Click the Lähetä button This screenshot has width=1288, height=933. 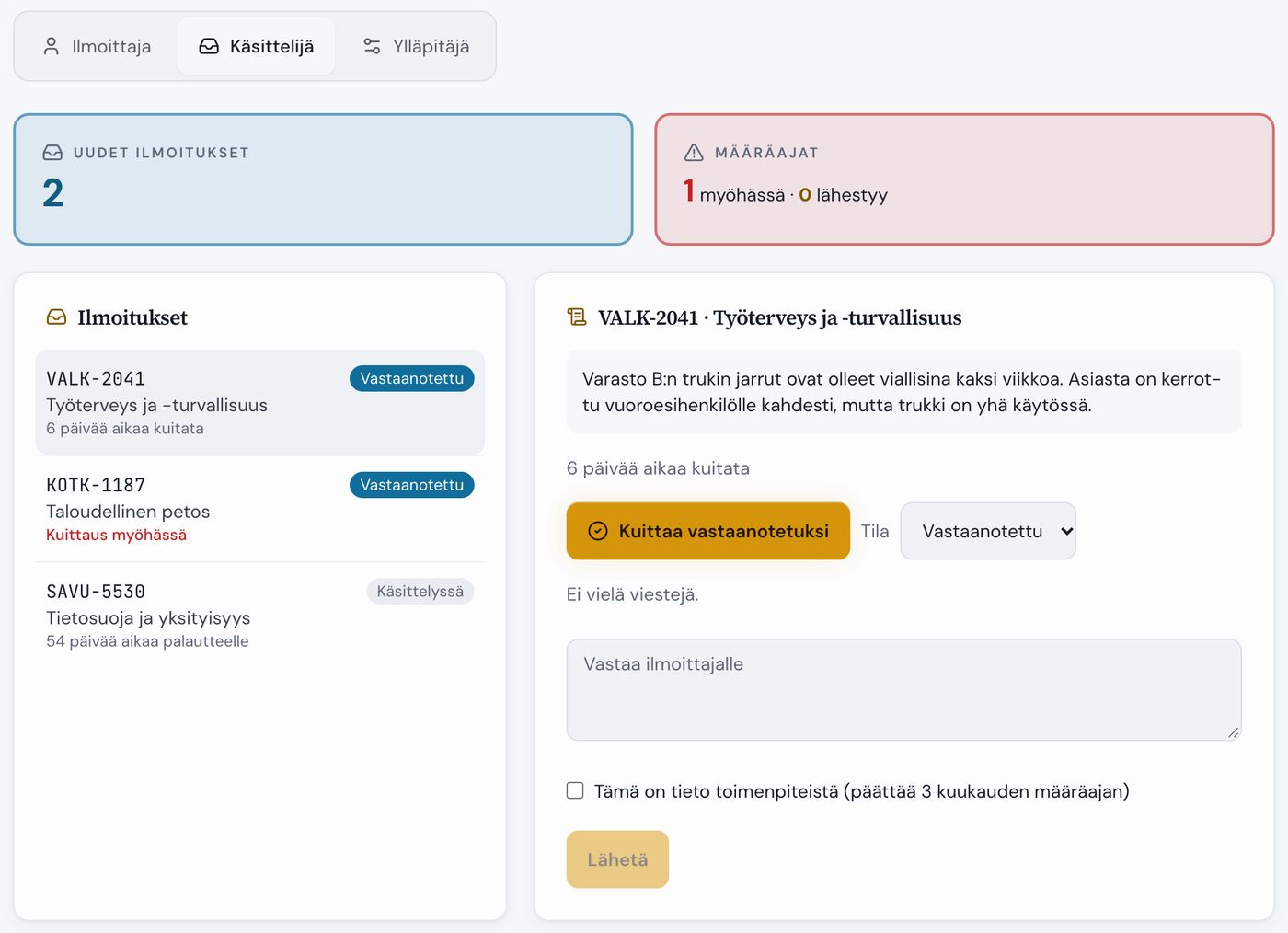[x=617, y=859]
